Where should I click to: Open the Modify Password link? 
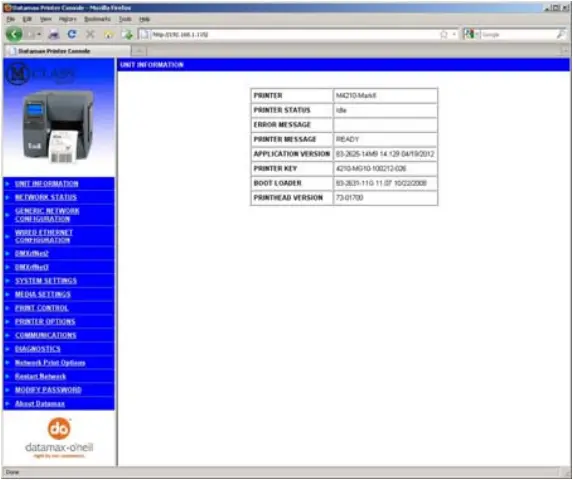[48, 390]
